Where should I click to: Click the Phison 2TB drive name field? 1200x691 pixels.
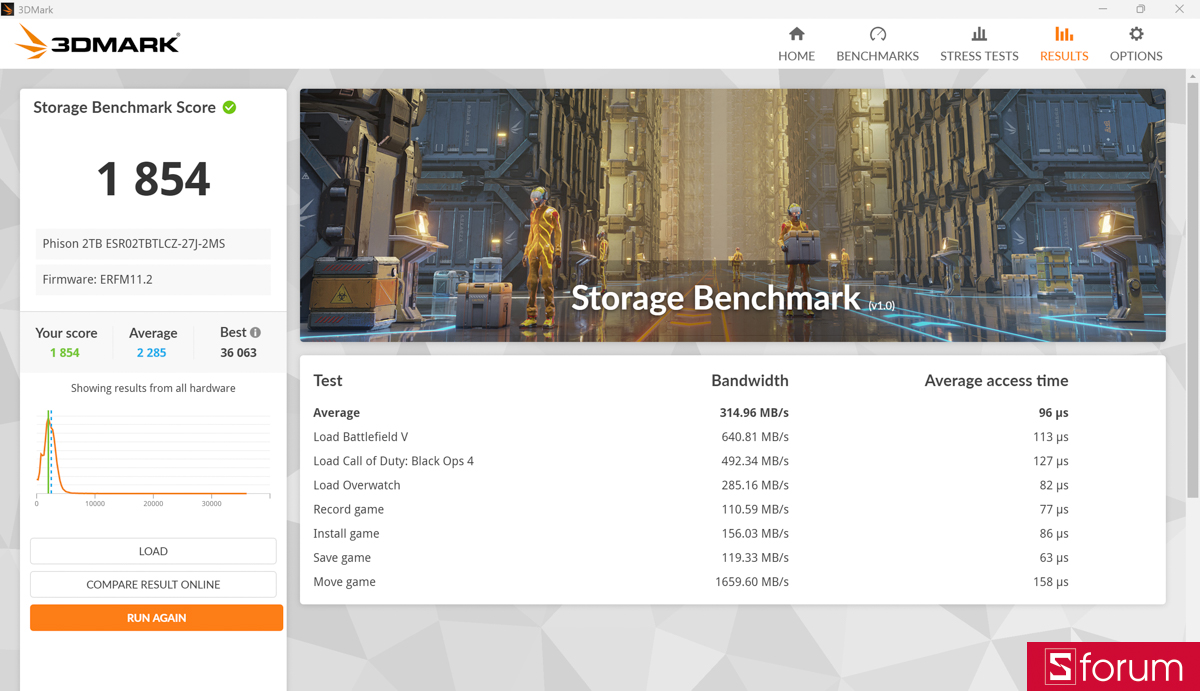tap(152, 243)
